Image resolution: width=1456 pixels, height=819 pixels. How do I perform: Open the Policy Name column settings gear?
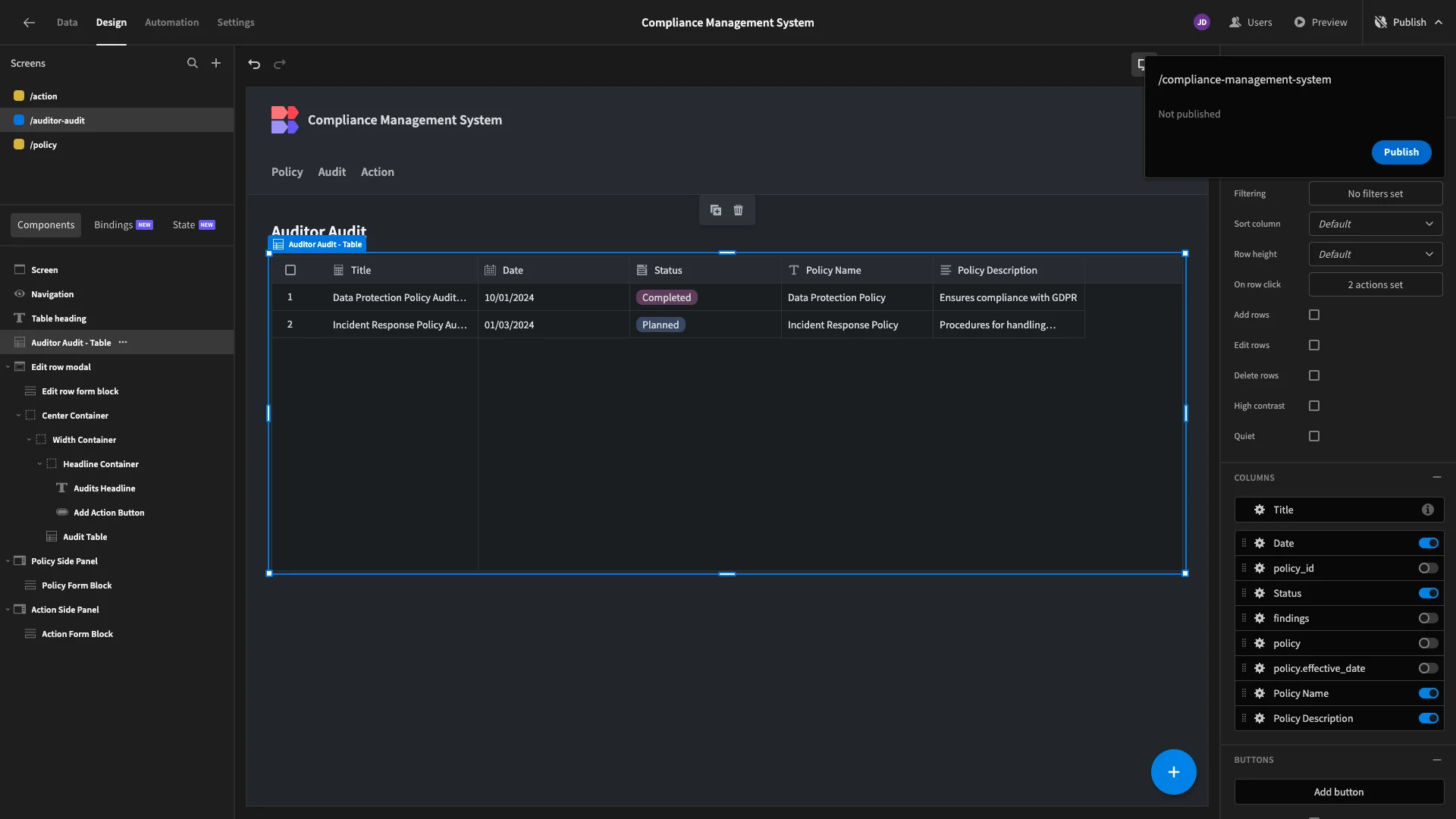[x=1260, y=694]
